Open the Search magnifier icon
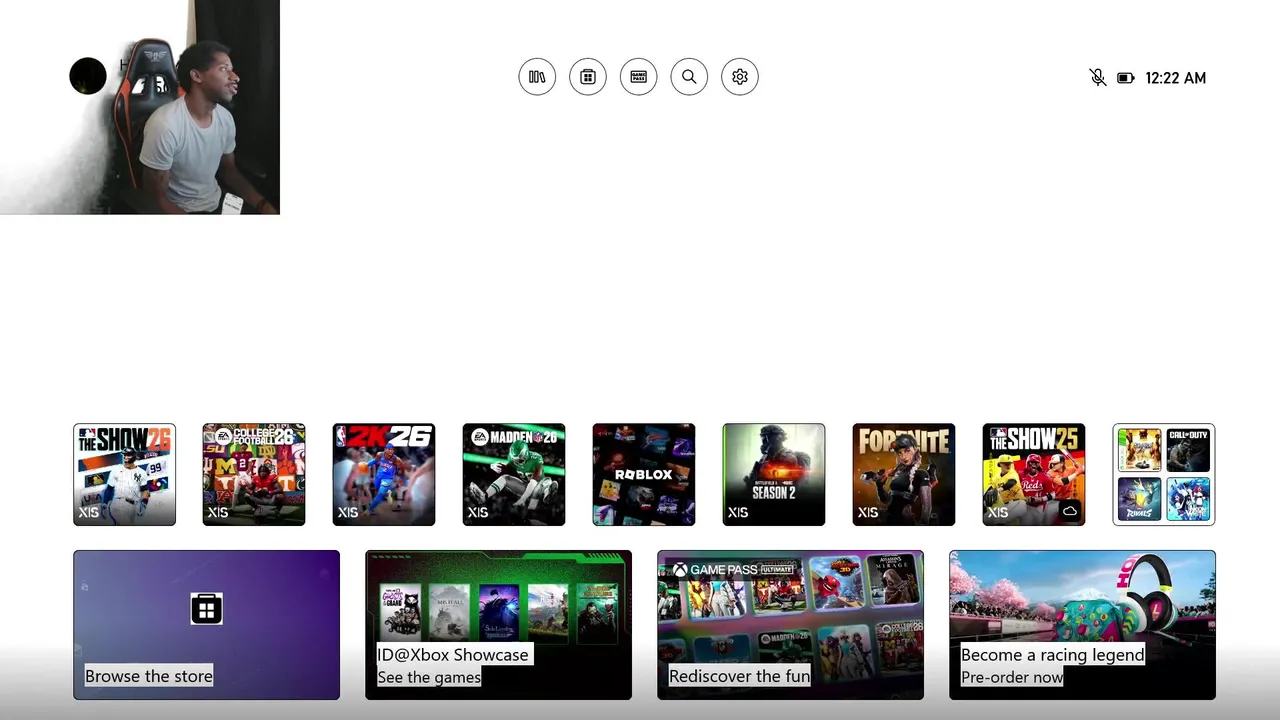Screen dimensions: 1280x720 [x=689, y=77]
